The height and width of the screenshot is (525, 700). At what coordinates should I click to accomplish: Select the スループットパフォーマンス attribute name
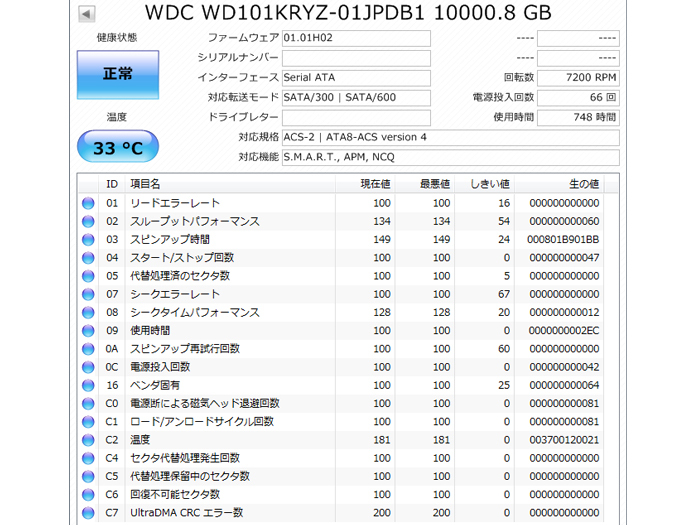click(x=195, y=221)
